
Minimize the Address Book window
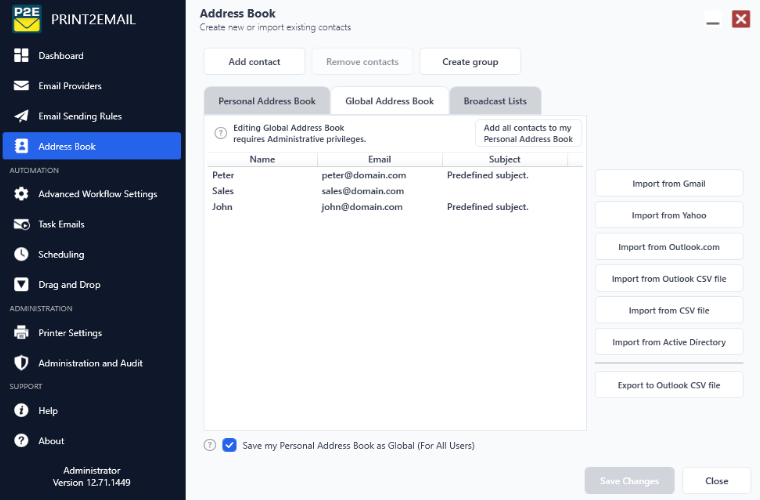[x=712, y=19]
